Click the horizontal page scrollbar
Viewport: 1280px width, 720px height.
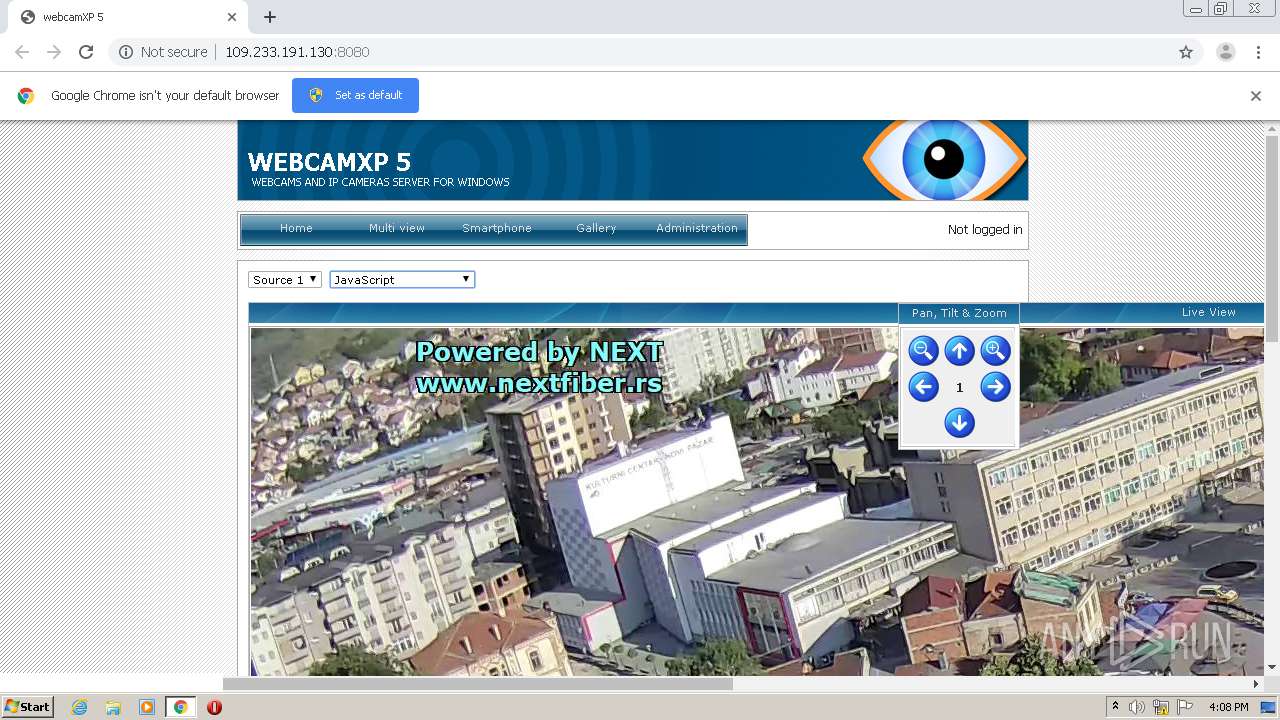click(x=478, y=684)
